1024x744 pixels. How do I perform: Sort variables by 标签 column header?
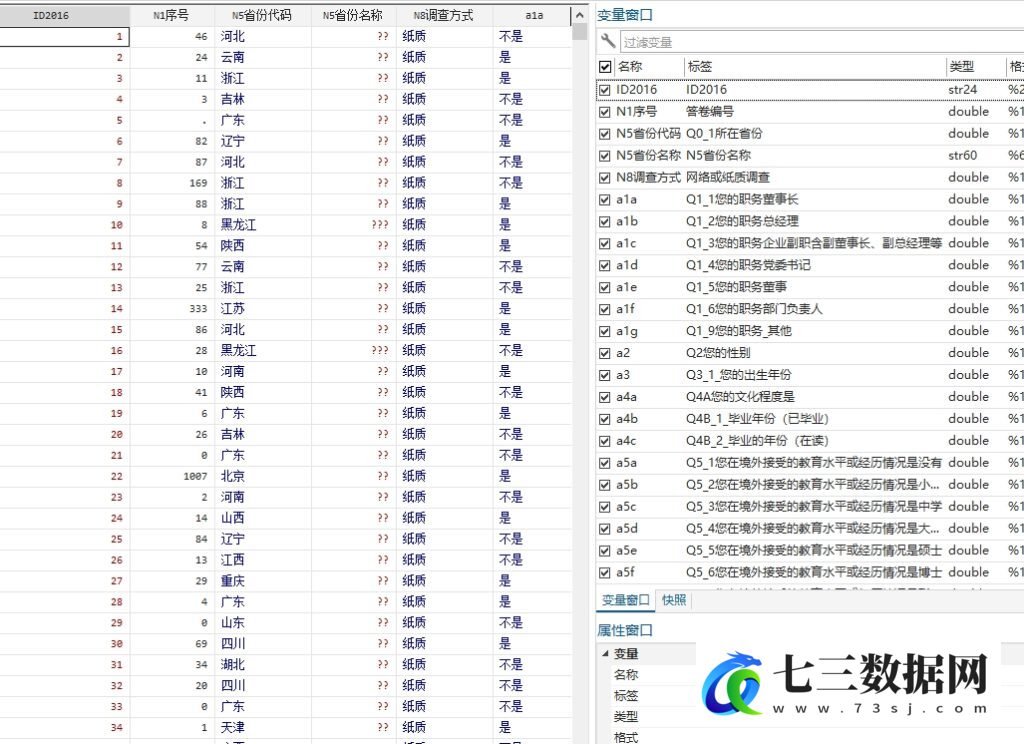coord(814,67)
